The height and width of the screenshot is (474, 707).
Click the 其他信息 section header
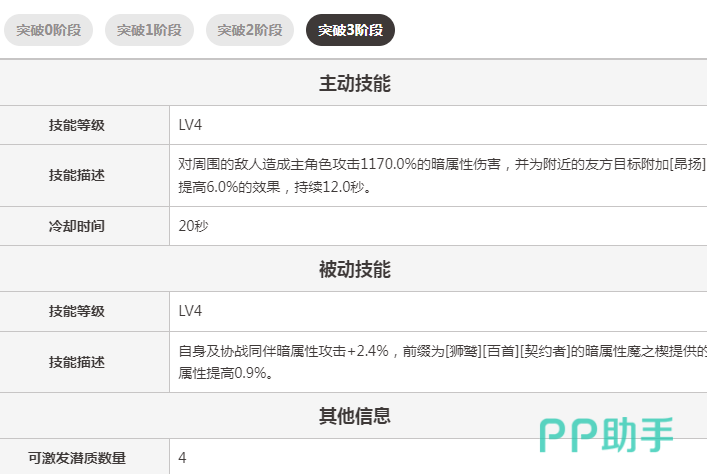[354, 415]
